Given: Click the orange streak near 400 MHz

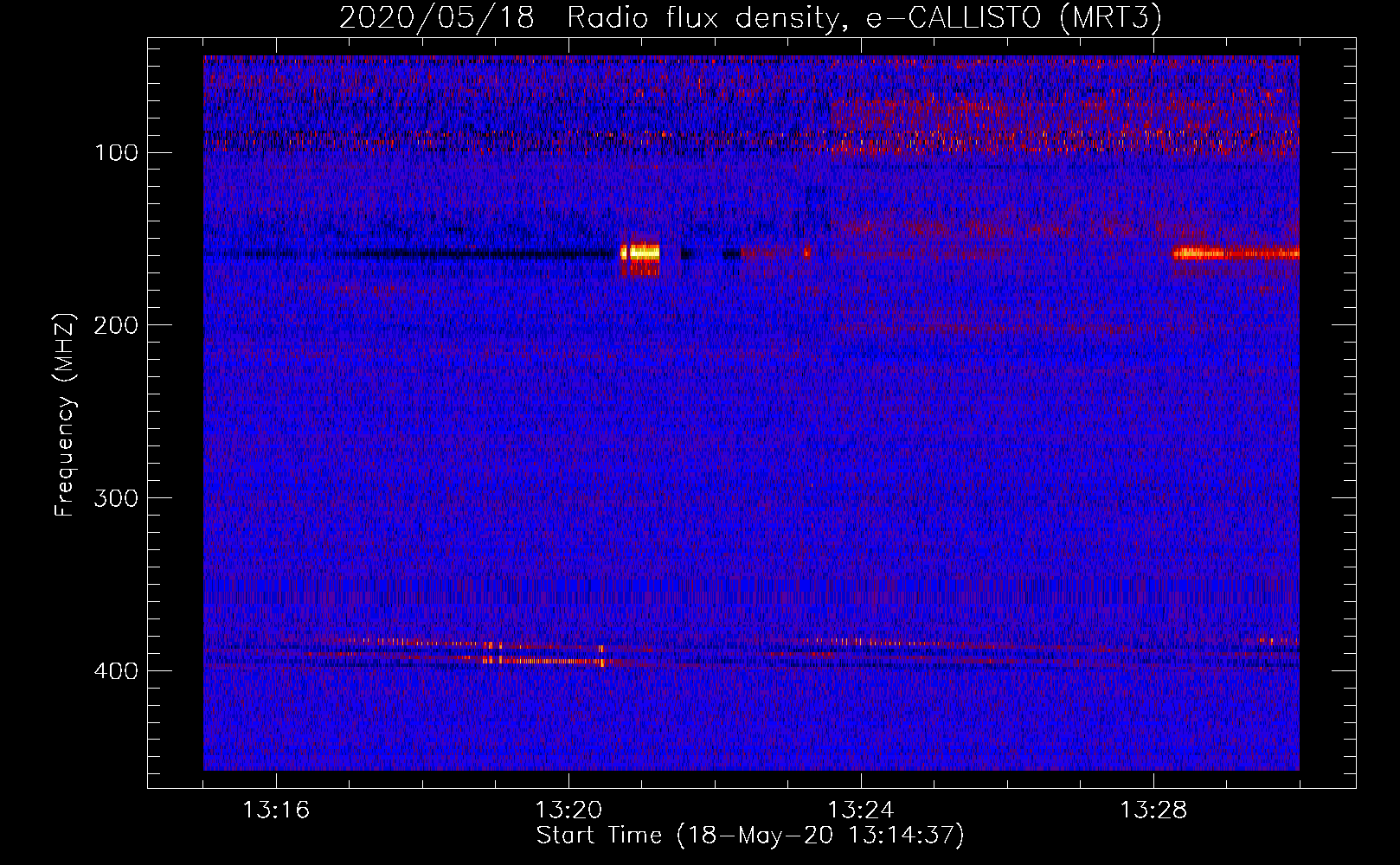Looking at the screenshot, I should click(543, 661).
